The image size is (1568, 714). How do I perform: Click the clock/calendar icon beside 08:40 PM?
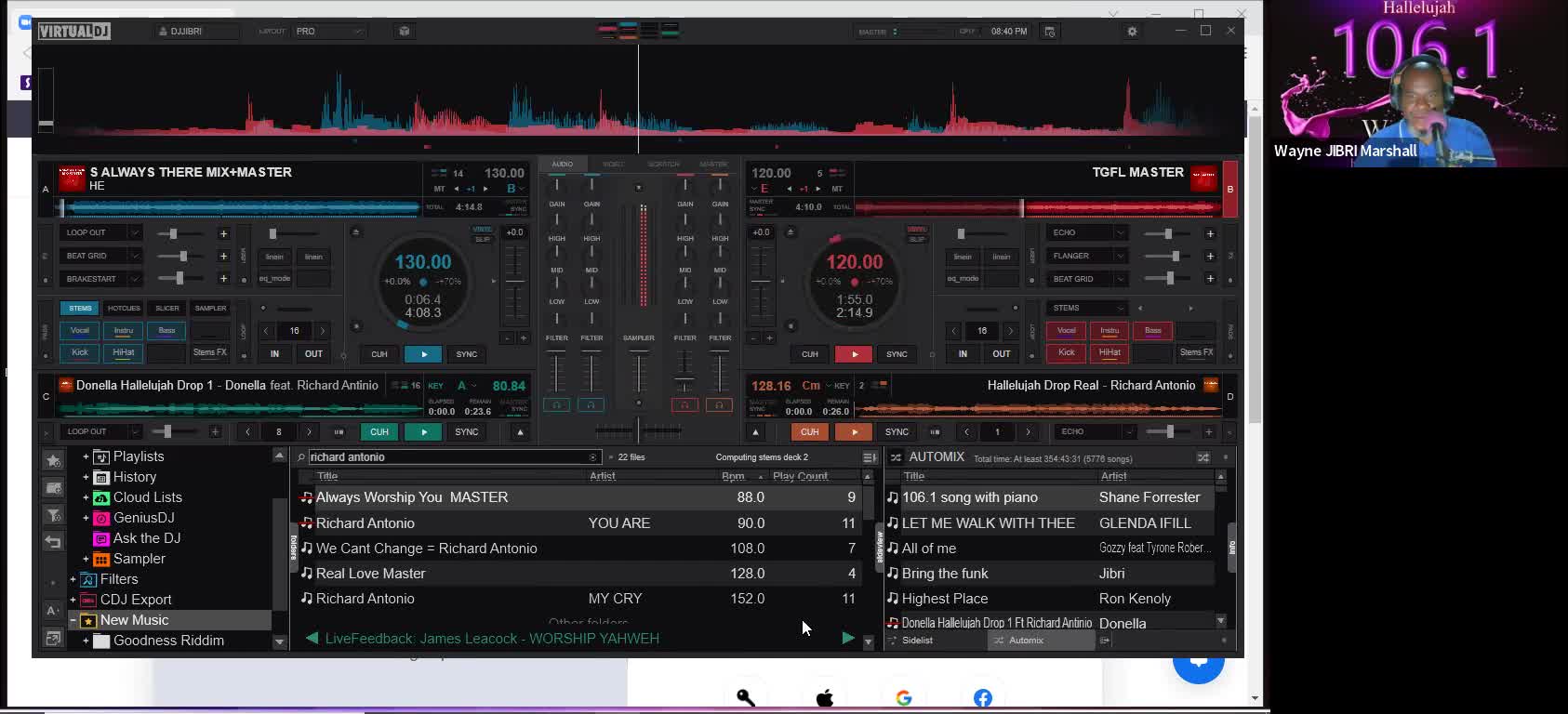[x=1050, y=31]
